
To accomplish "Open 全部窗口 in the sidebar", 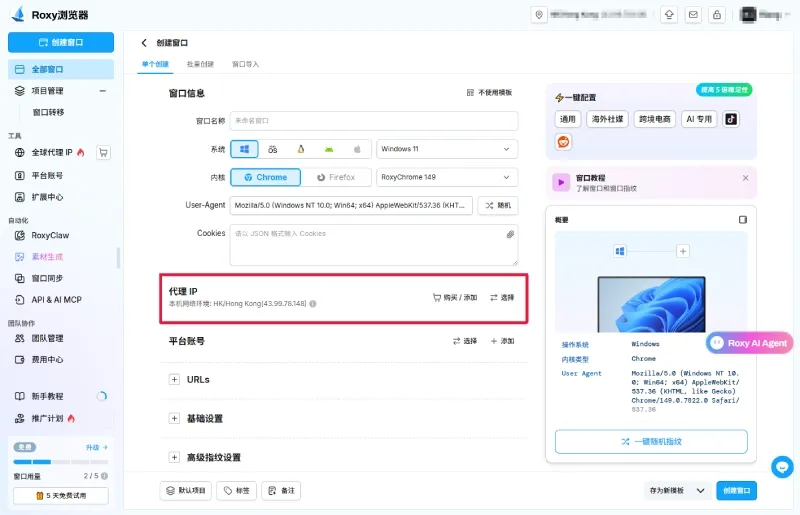I will 61,69.
